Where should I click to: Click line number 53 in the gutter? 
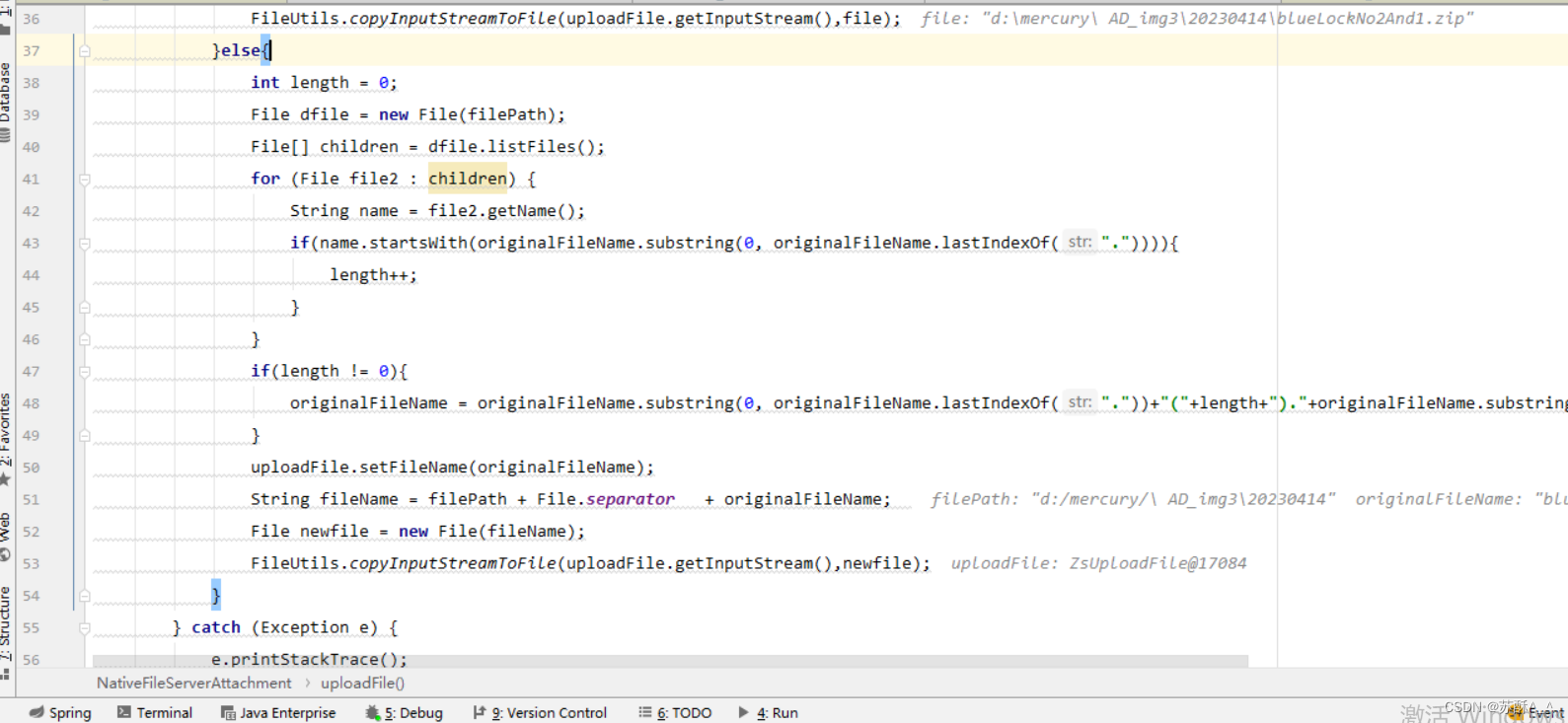point(32,563)
